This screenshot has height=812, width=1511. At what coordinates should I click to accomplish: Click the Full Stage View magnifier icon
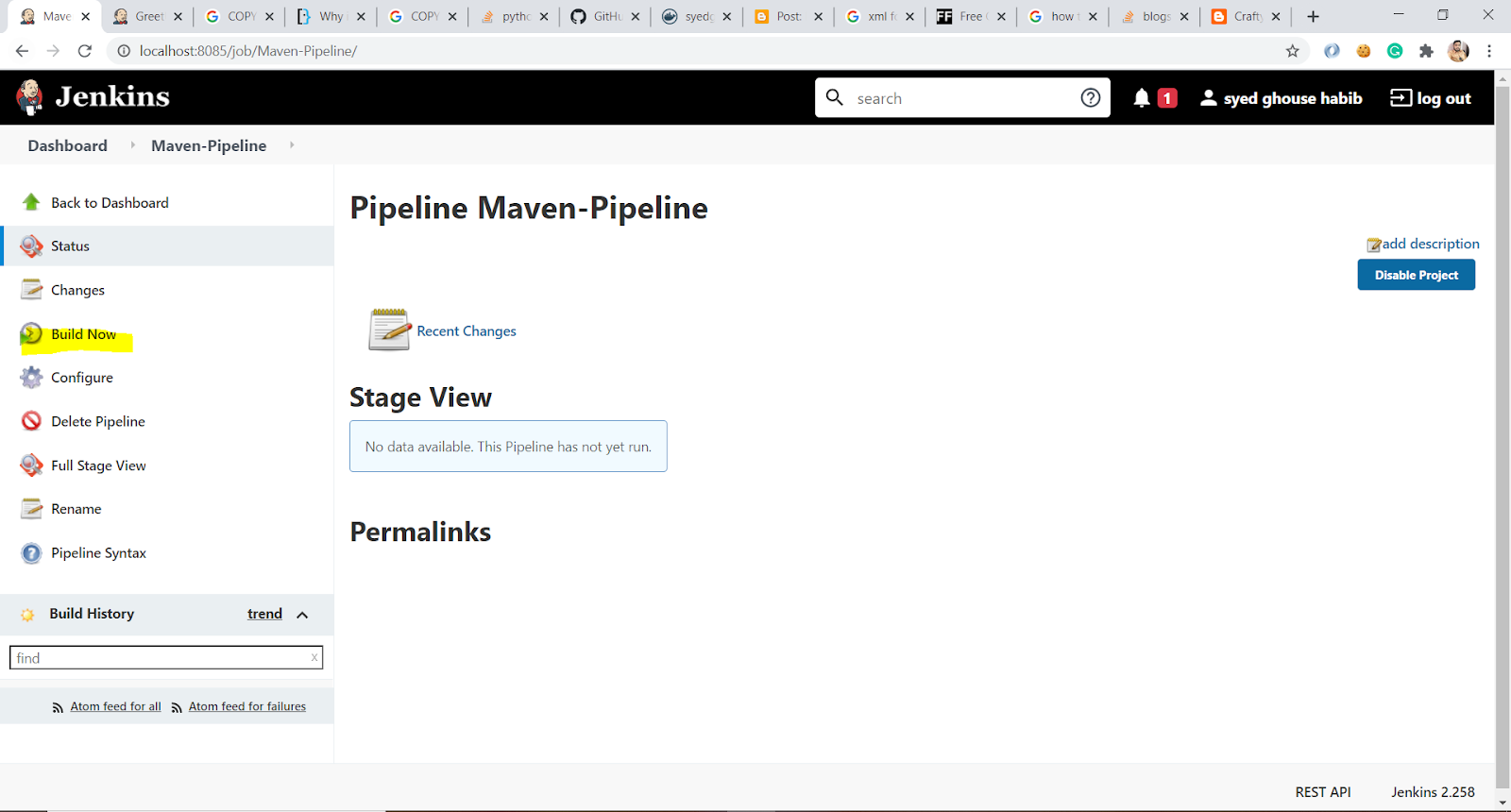click(31, 465)
